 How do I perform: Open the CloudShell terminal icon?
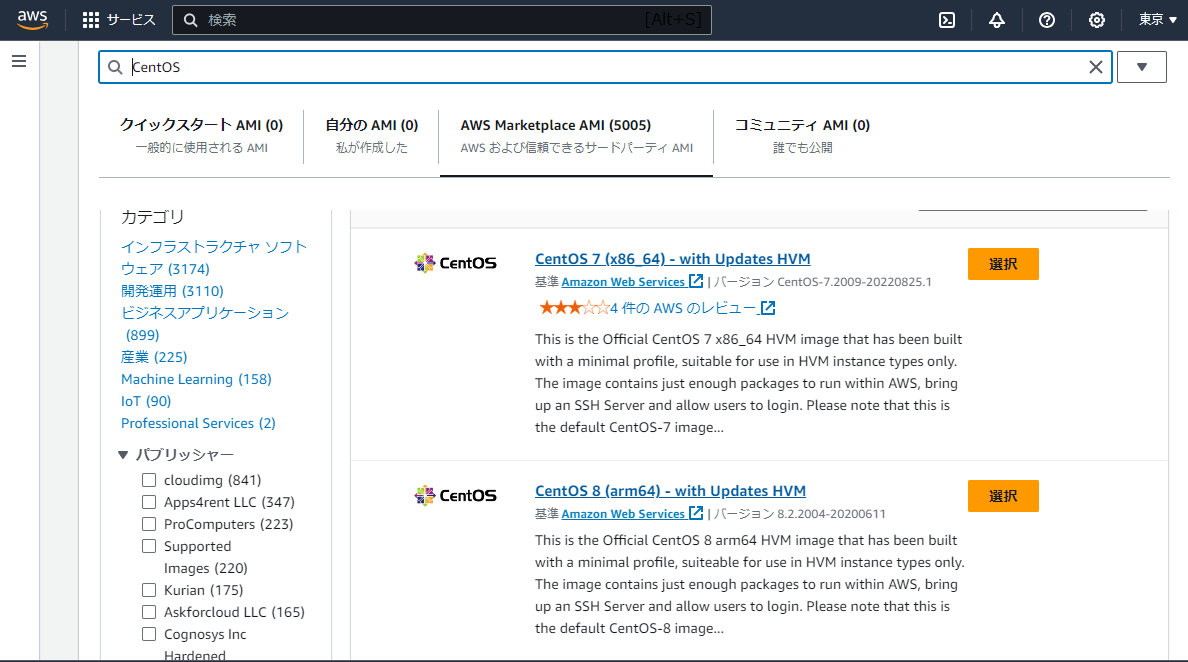(x=947, y=20)
